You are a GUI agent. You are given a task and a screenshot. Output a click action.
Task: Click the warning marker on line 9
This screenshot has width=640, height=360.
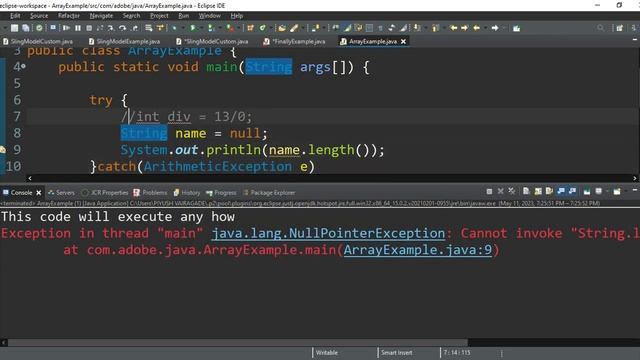click(x=3, y=150)
